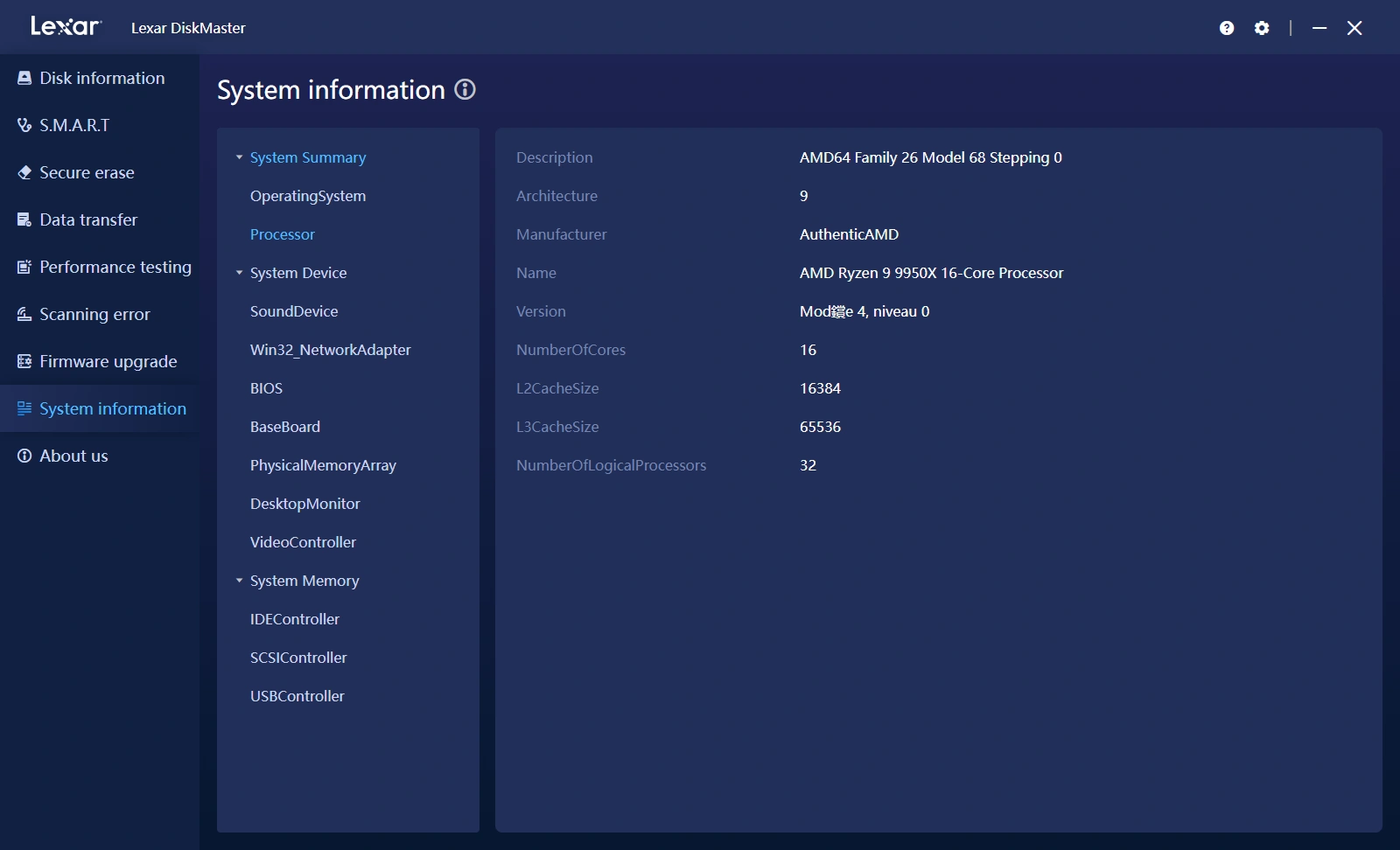Viewport: 1400px width, 850px height.
Task: Click the L2CacheSize value 16384
Action: (820, 388)
